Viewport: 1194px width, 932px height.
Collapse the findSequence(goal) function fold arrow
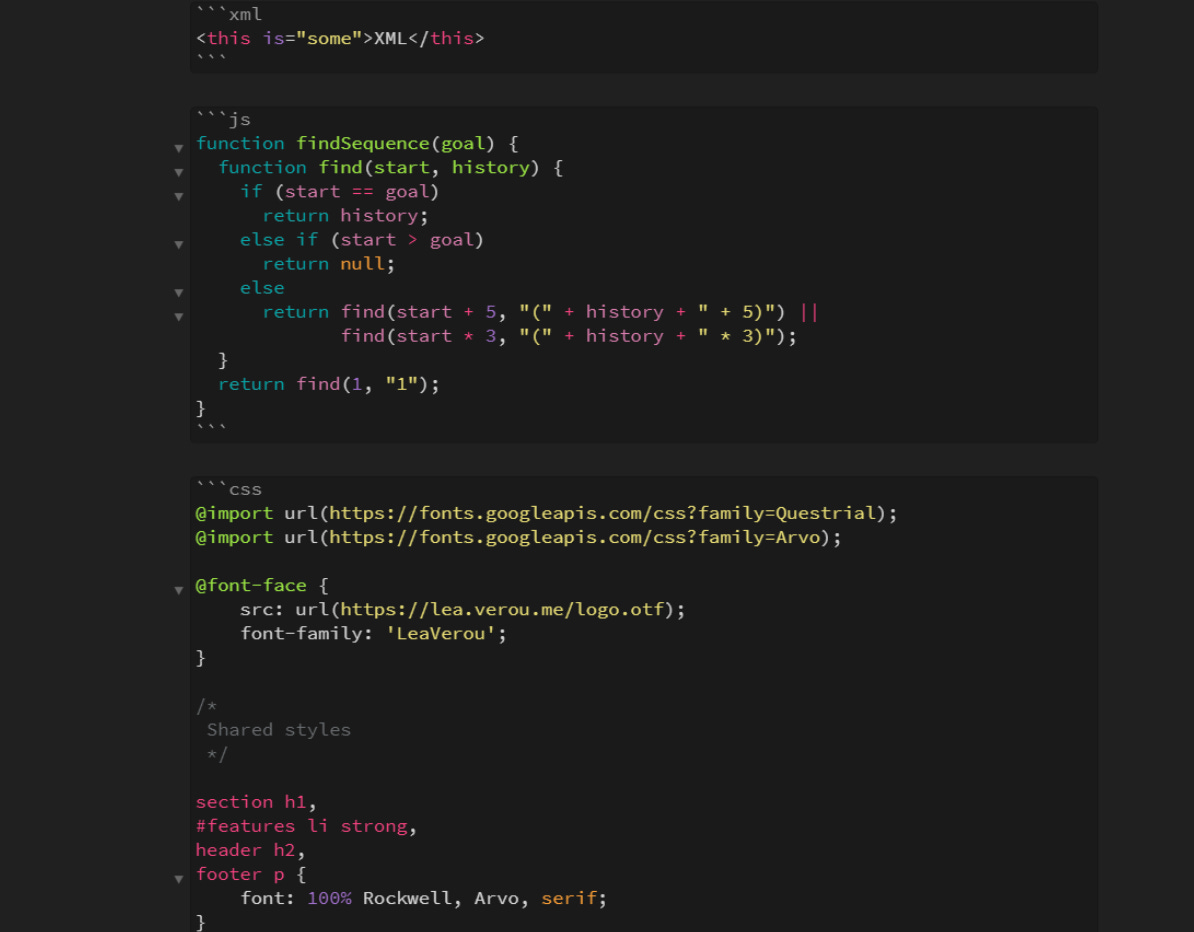coord(179,148)
